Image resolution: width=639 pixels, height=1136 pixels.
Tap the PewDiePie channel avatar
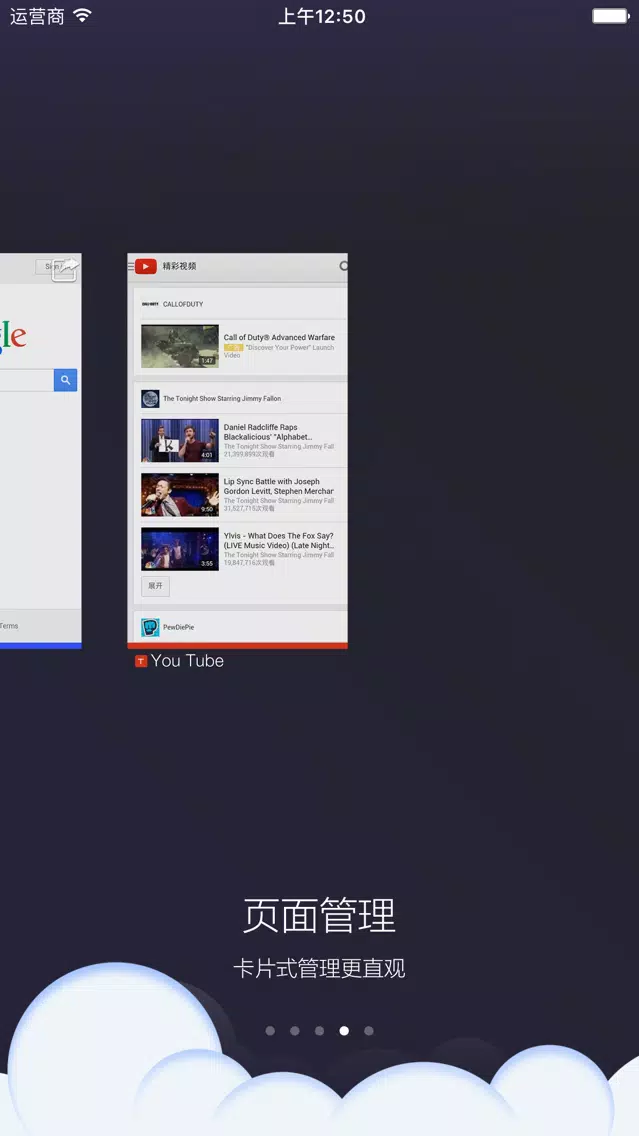[150, 627]
